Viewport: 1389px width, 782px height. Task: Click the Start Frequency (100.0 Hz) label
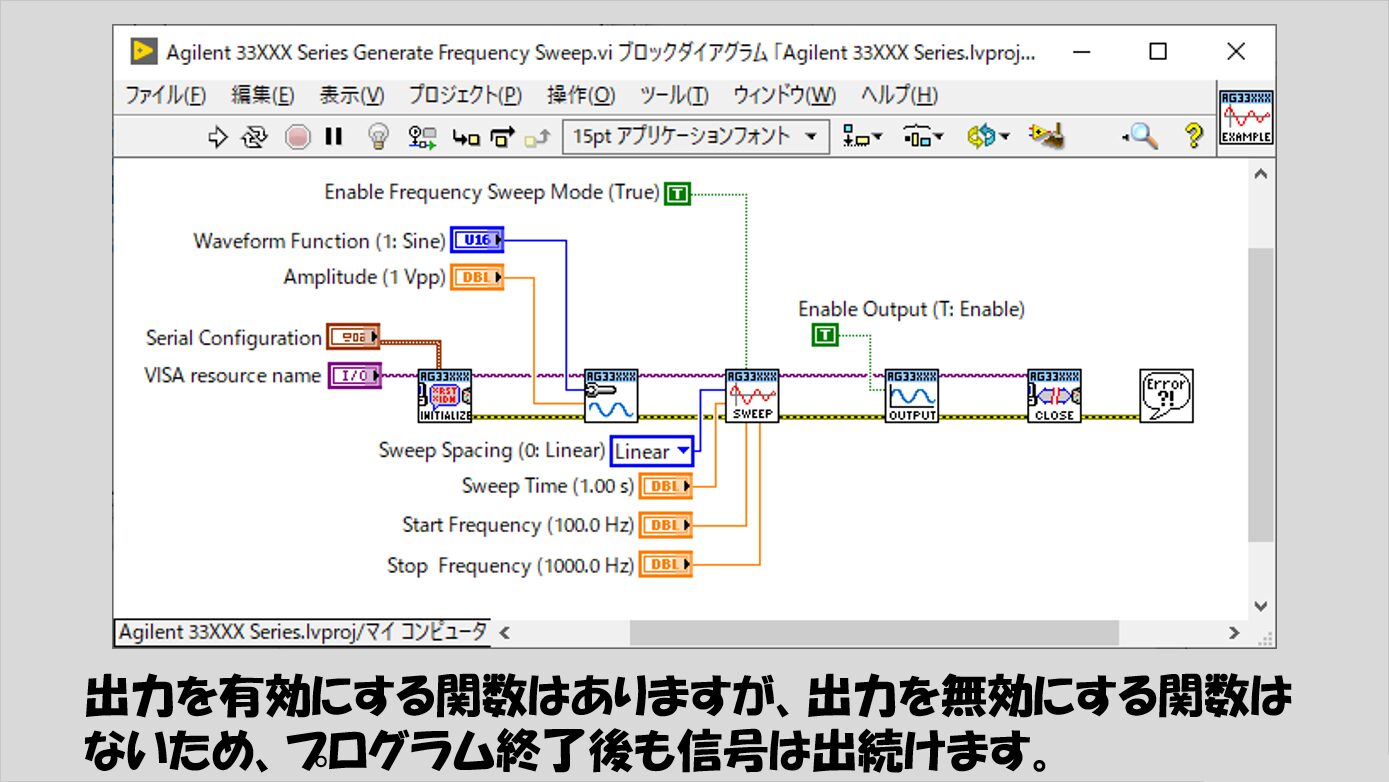point(516,525)
